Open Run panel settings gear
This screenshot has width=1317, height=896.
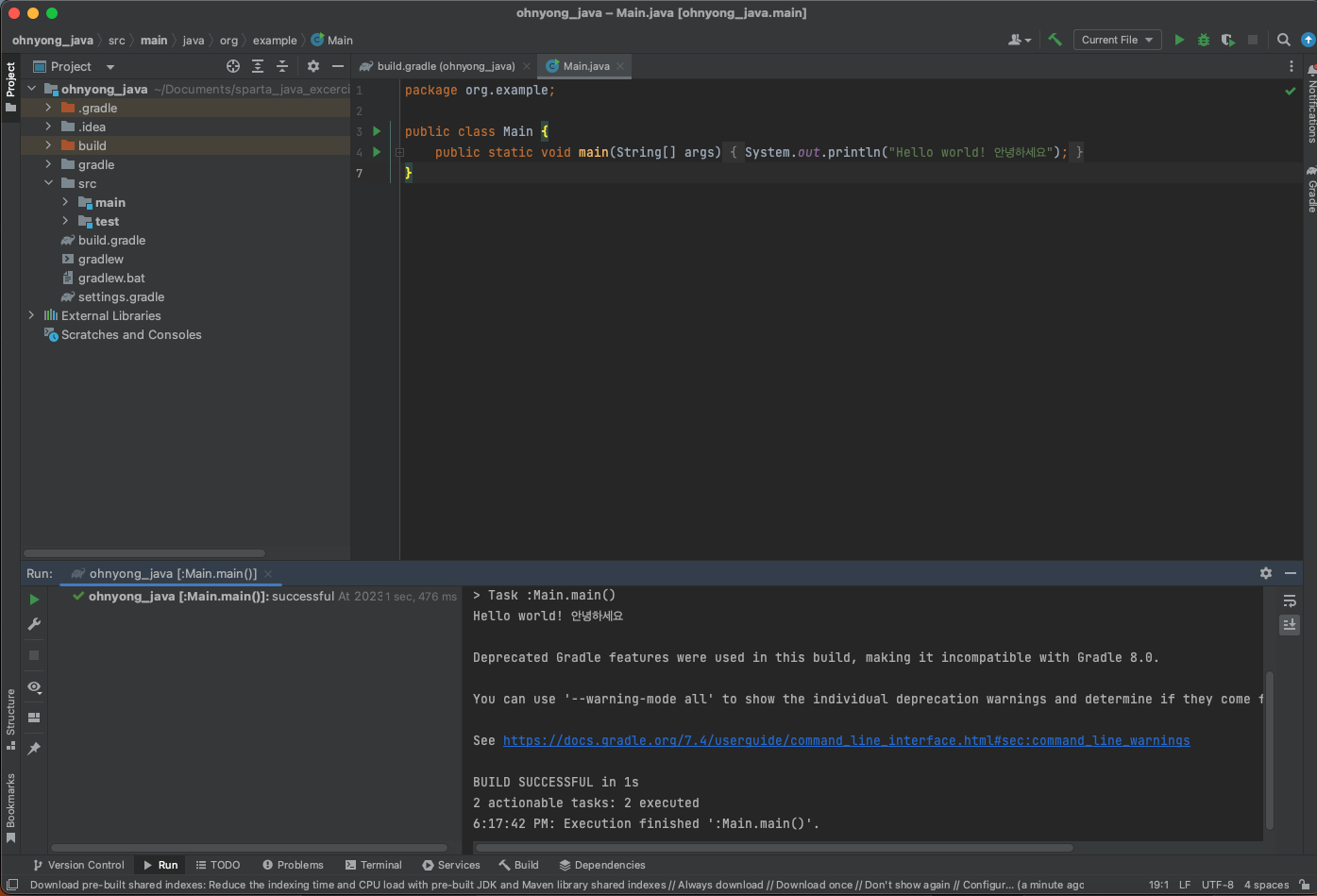coord(1266,573)
